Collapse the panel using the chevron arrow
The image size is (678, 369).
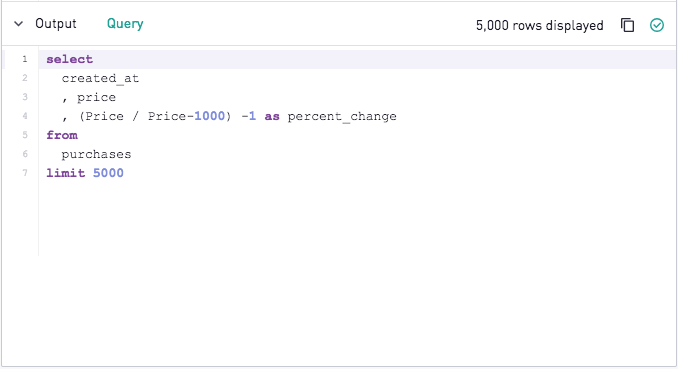point(19,24)
